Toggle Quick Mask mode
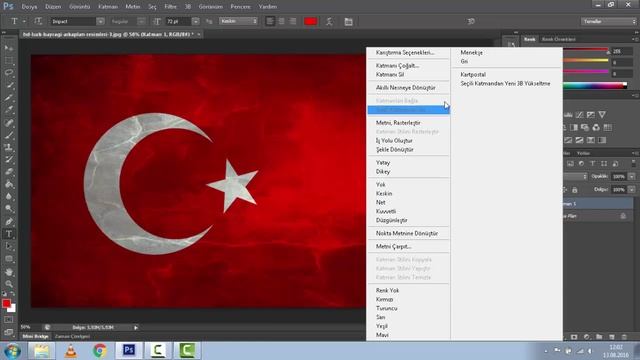Viewport: 640px width, 360px height. [x=9, y=320]
